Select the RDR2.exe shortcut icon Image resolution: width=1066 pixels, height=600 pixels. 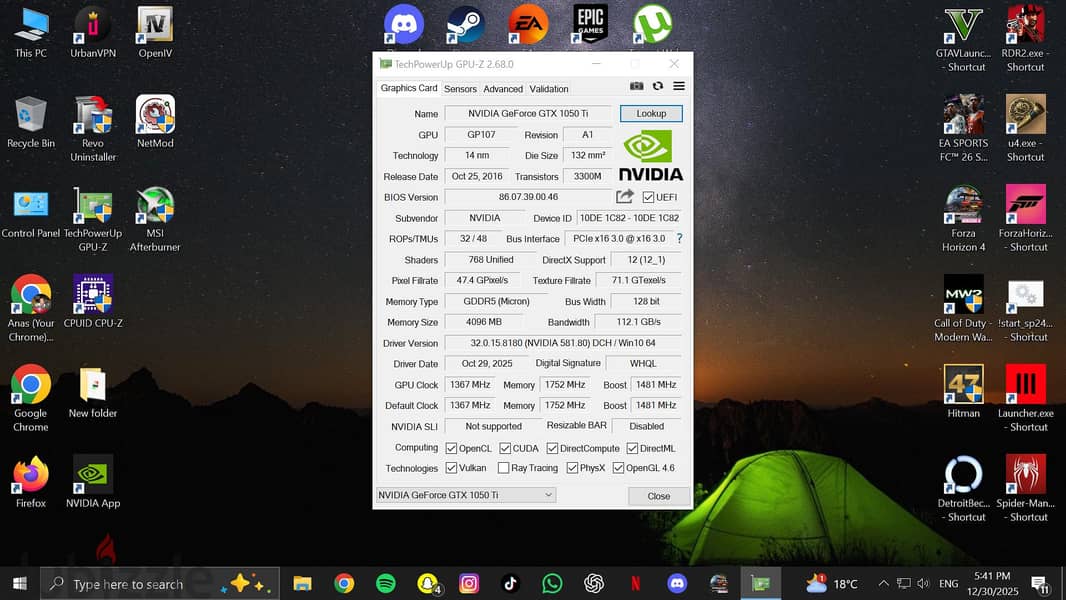[1026, 38]
